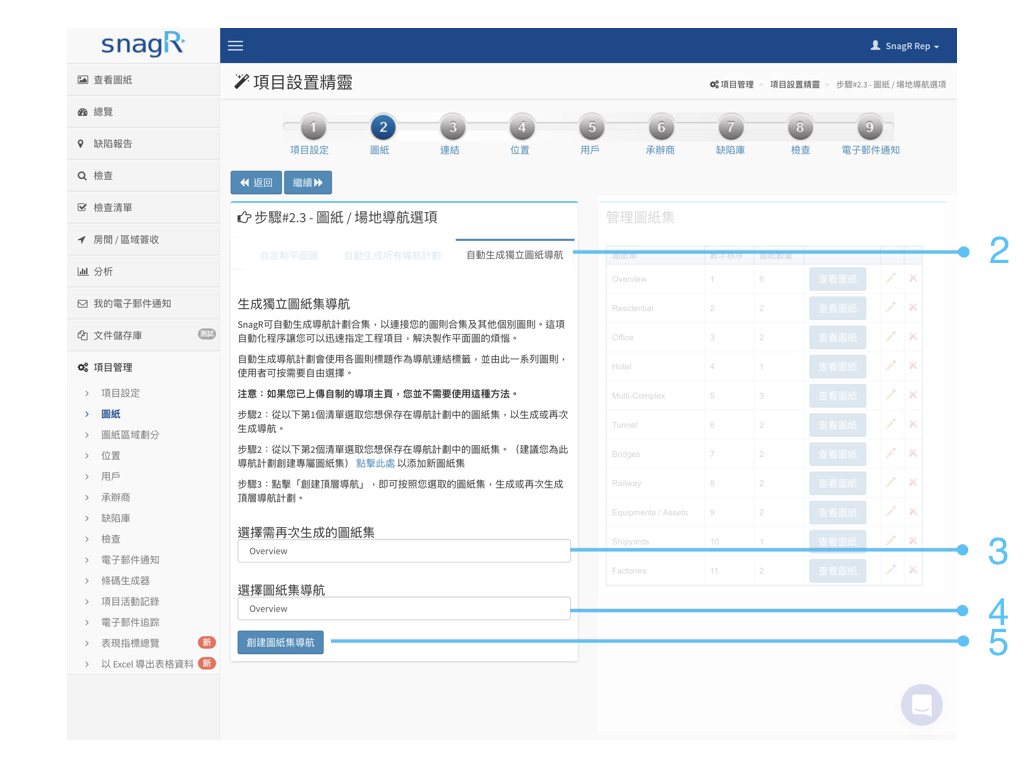Screen dimensions: 1024x768
Task: Switch to the 自定制平面圖 tab
Action: pos(289,255)
